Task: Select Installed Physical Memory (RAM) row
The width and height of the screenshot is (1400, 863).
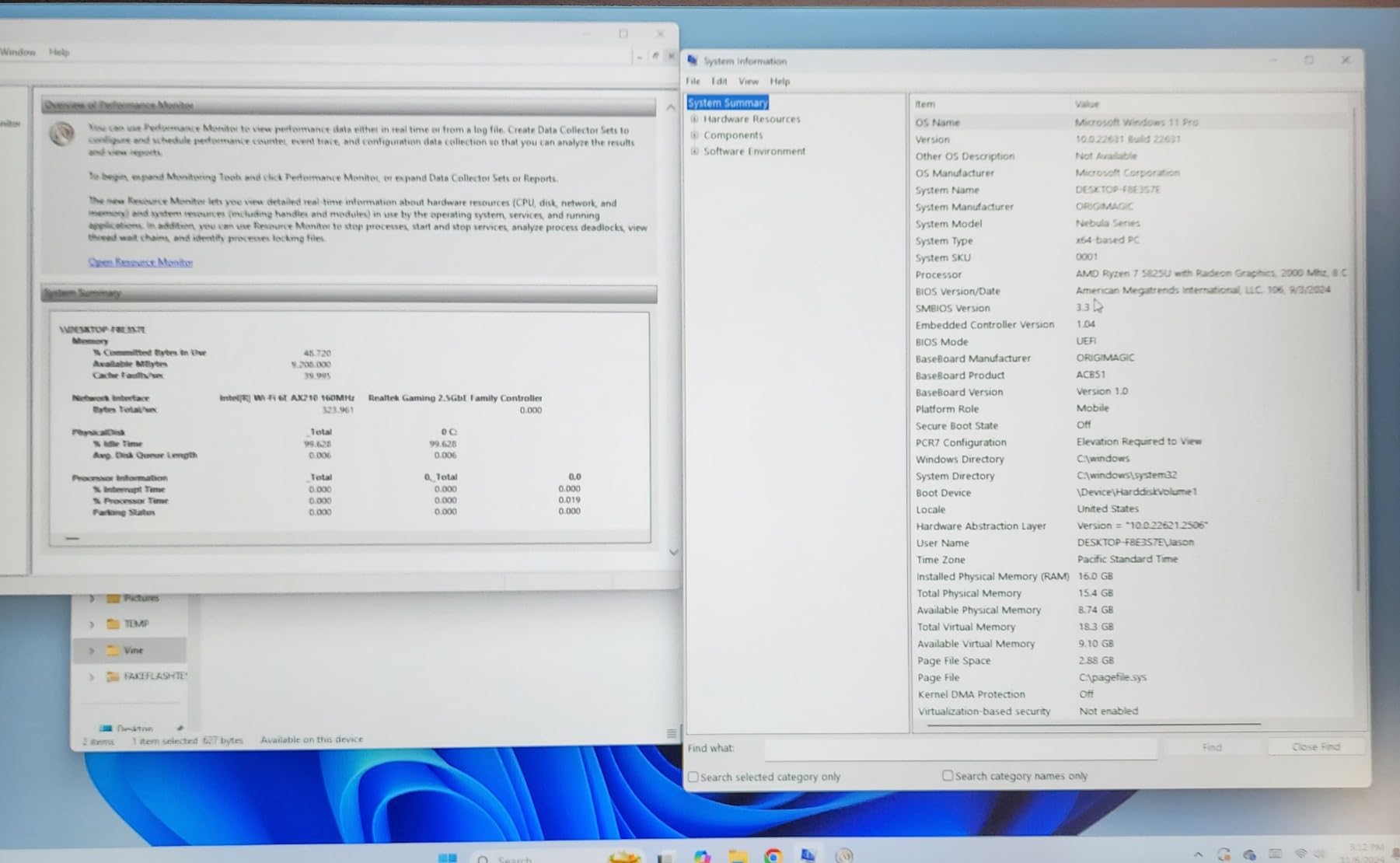Action: coord(1132,576)
